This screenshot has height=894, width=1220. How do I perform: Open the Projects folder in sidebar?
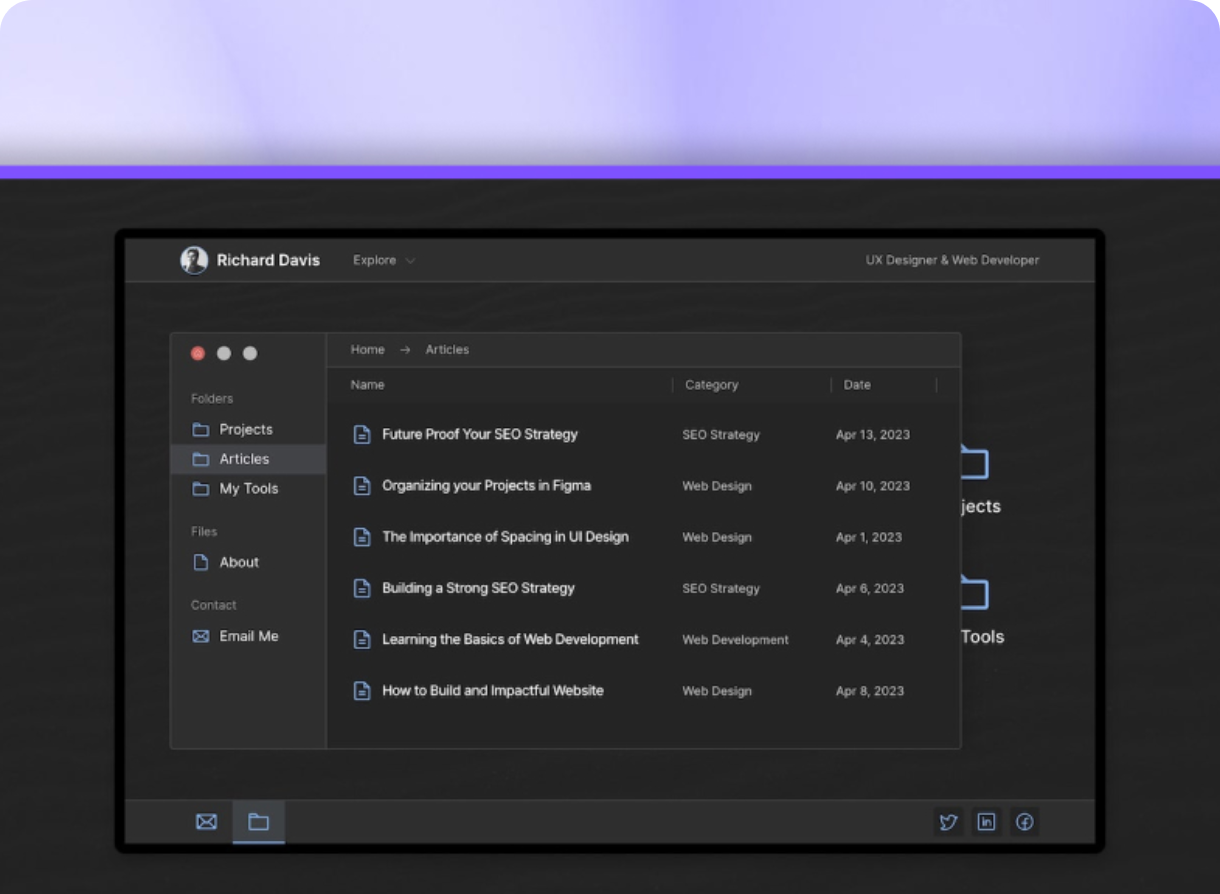pyautogui.click(x=248, y=429)
